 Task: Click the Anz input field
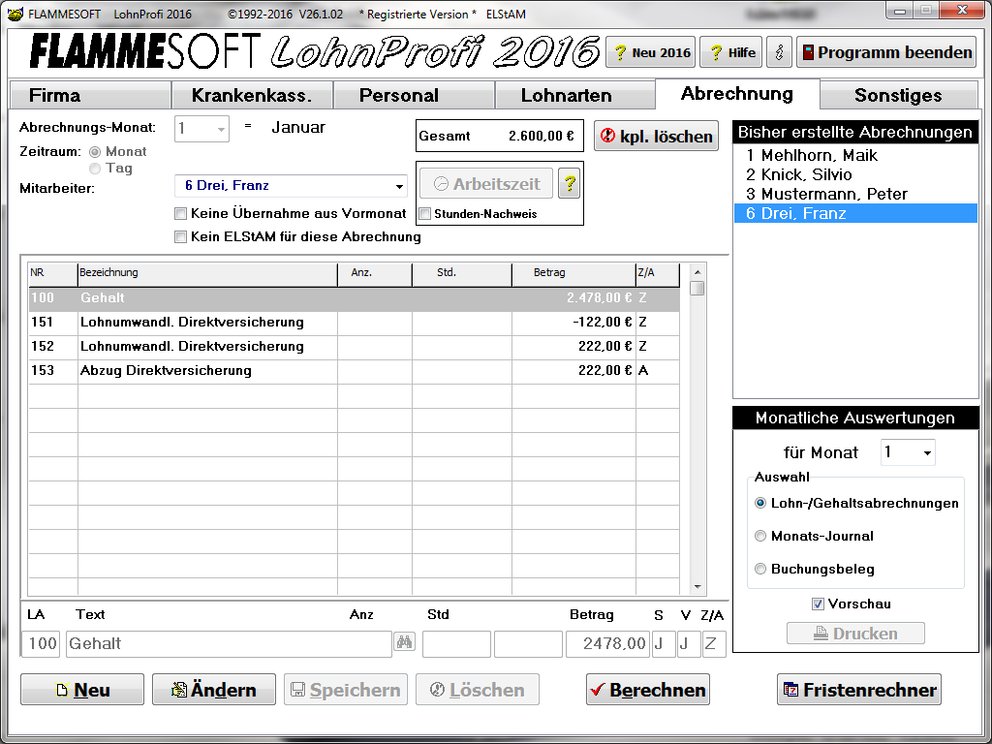pos(457,644)
